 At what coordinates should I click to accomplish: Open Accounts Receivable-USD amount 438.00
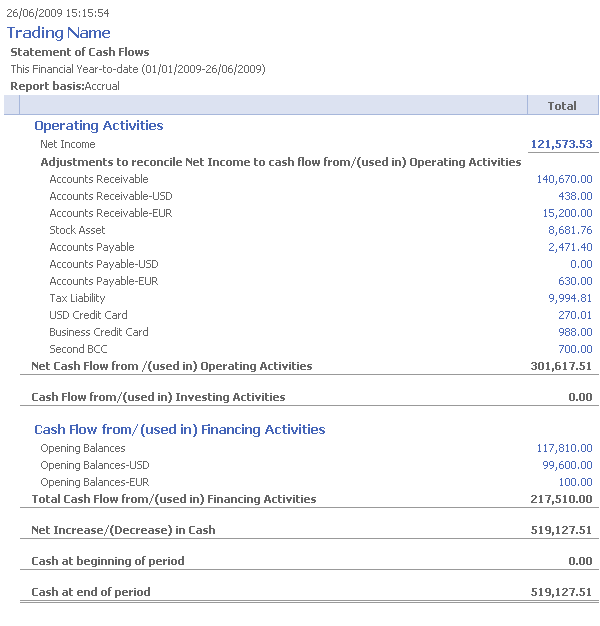click(x=575, y=196)
